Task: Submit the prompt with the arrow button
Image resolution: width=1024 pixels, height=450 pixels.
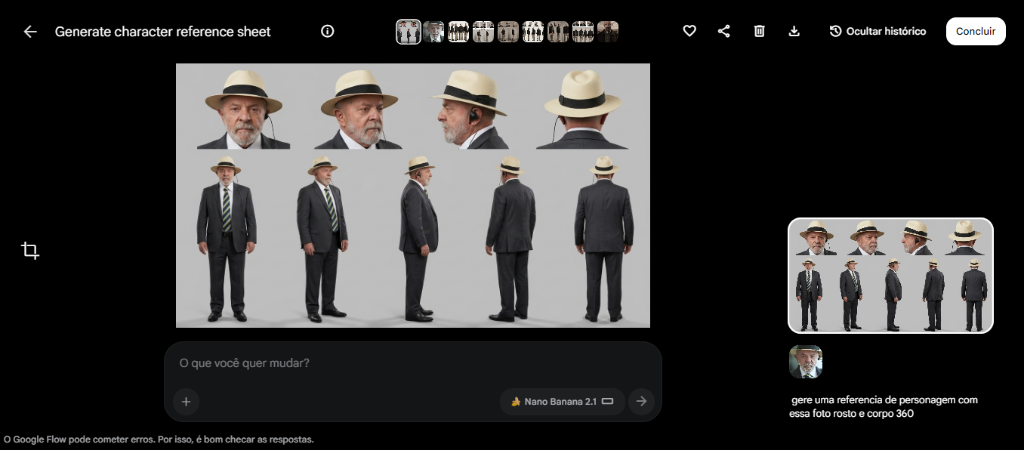Action: (x=641, y=402)
